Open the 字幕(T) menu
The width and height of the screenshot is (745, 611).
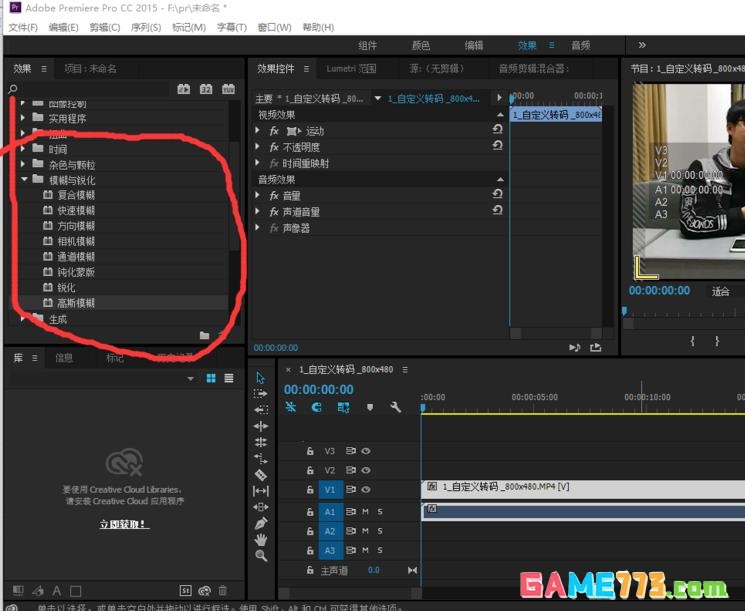232,27
